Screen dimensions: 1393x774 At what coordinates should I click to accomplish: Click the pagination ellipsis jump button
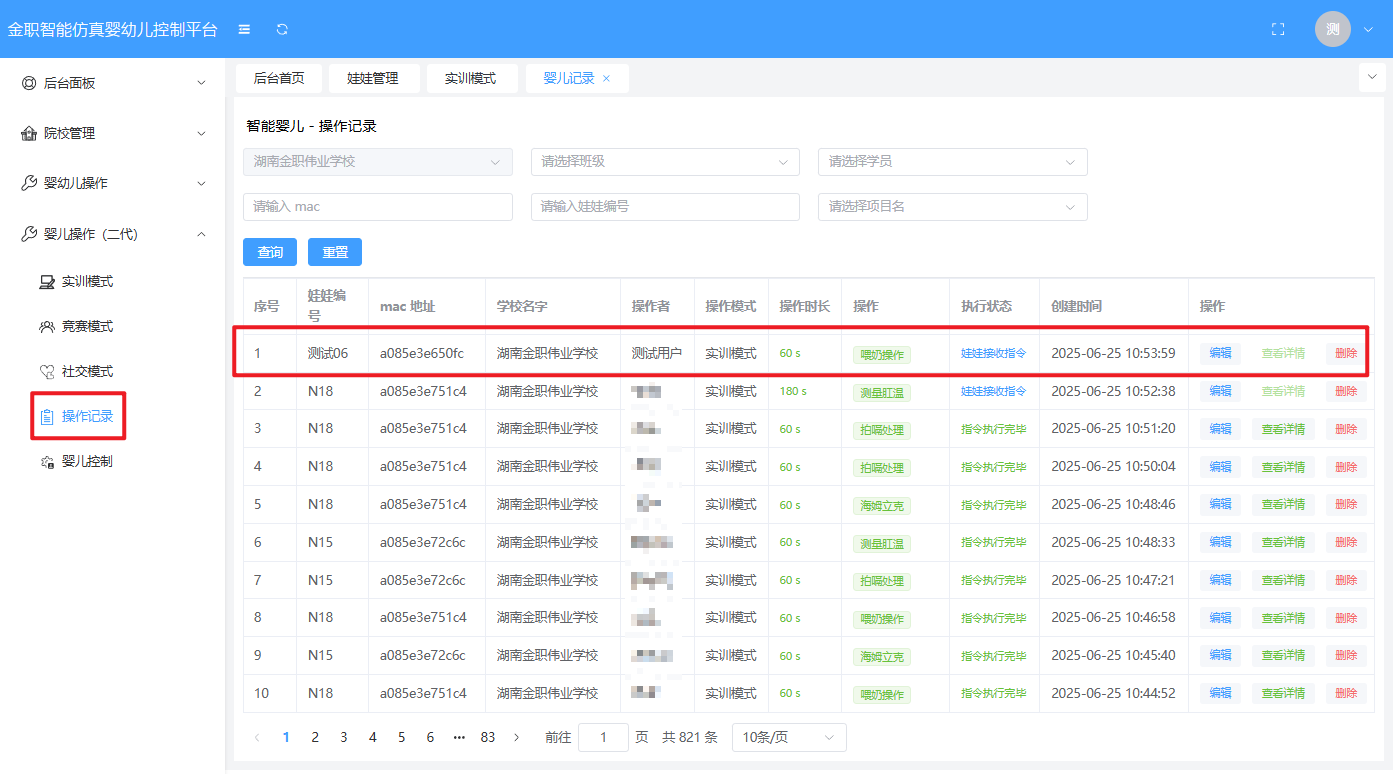pos(459,737)
